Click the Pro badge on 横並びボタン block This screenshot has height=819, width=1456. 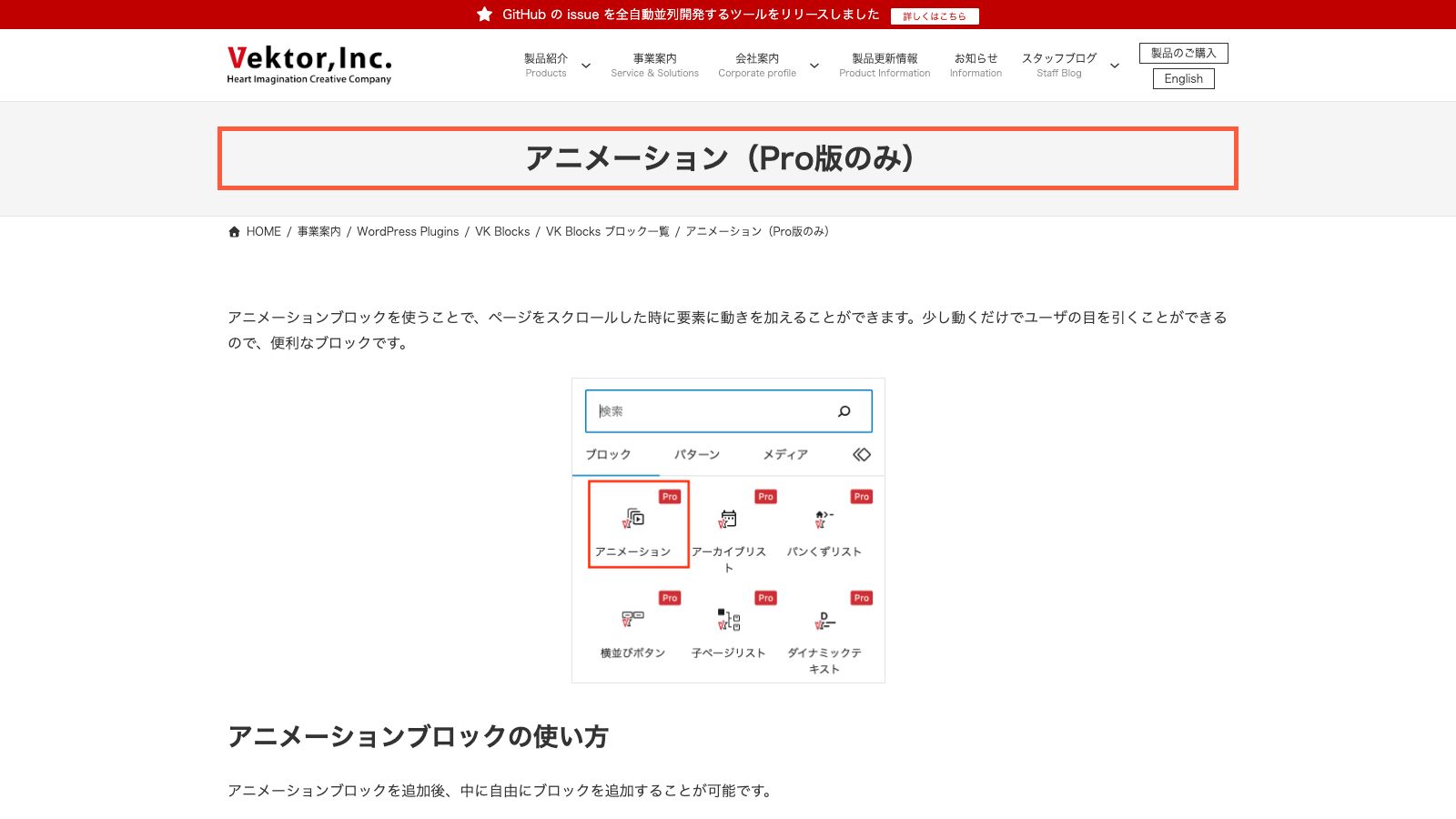[x=670, y=598]
